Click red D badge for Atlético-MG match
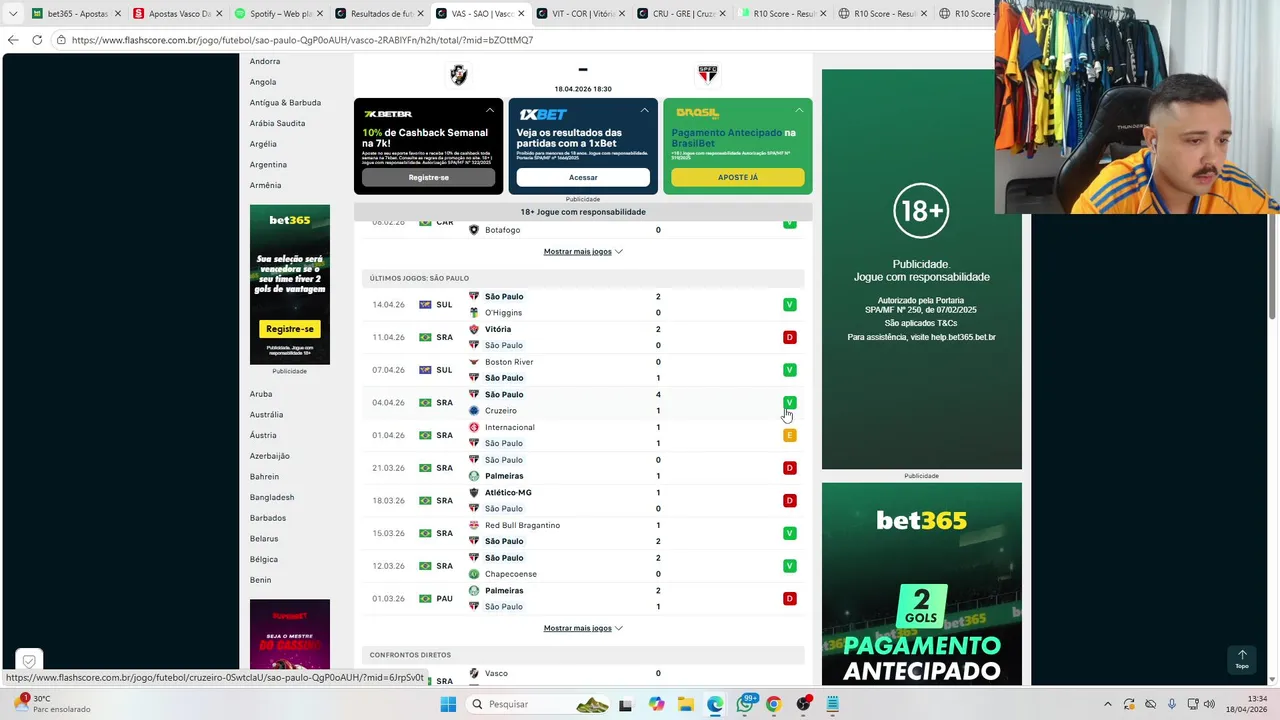 [x=789, y=501]
